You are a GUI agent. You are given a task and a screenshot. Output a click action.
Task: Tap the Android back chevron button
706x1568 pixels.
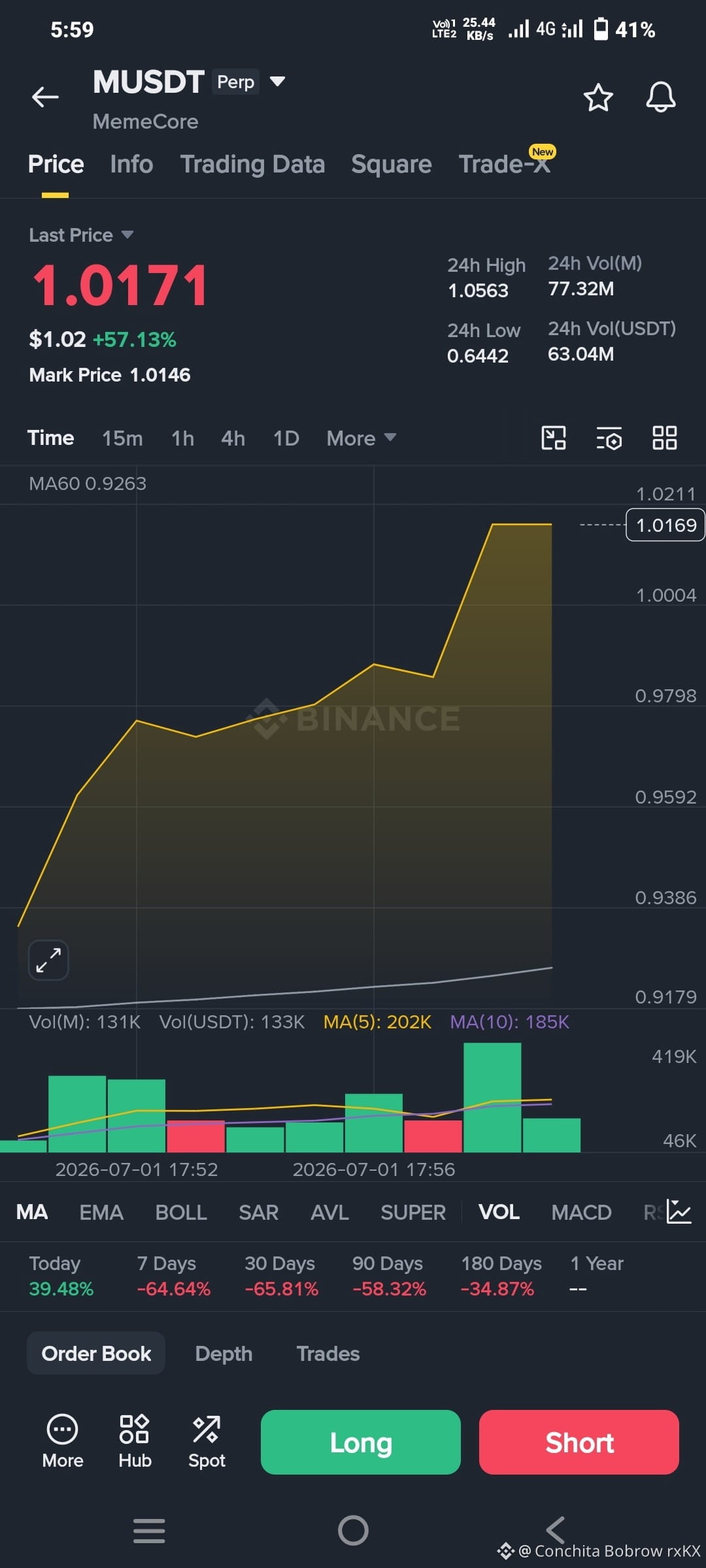(556, 1529)
